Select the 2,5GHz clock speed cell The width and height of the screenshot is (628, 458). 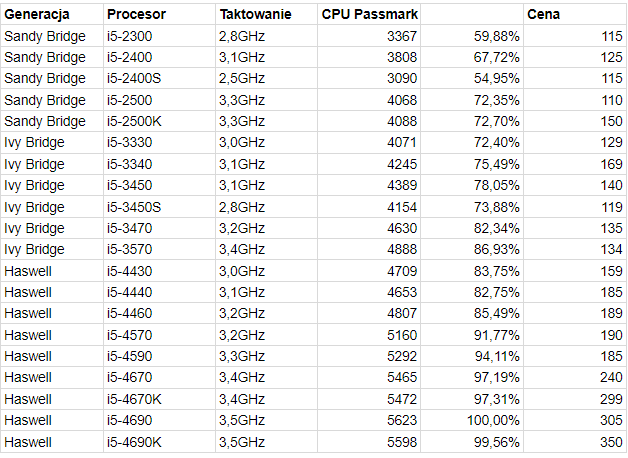pos(266,78)
